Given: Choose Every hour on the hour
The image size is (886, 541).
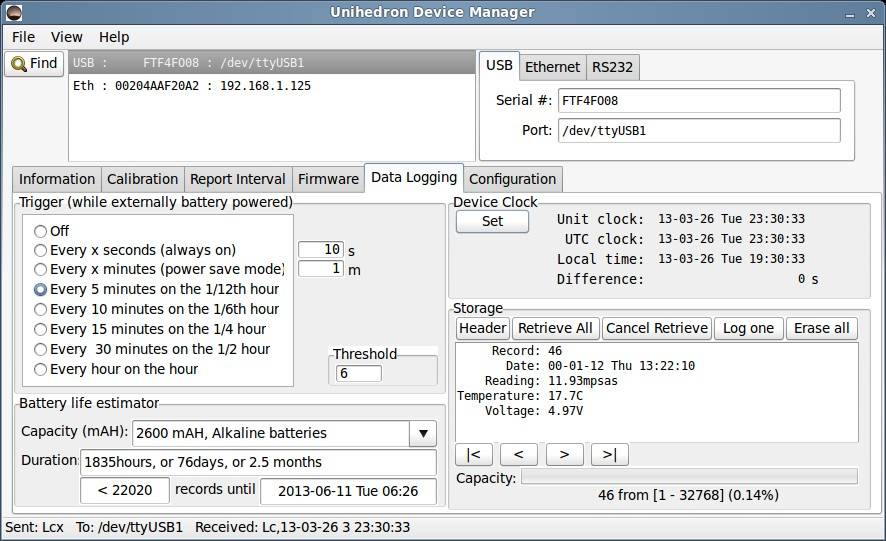Looking at the screenshot, I should coord(41,369).
